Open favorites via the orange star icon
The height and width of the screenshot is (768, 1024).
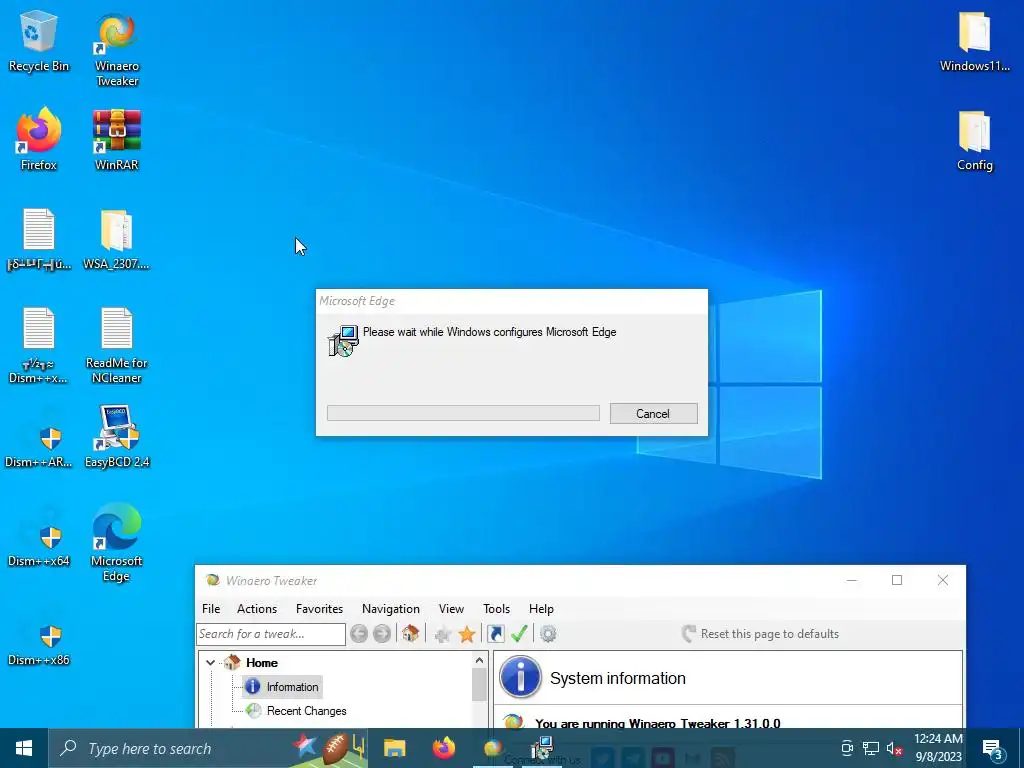(467, 634)
